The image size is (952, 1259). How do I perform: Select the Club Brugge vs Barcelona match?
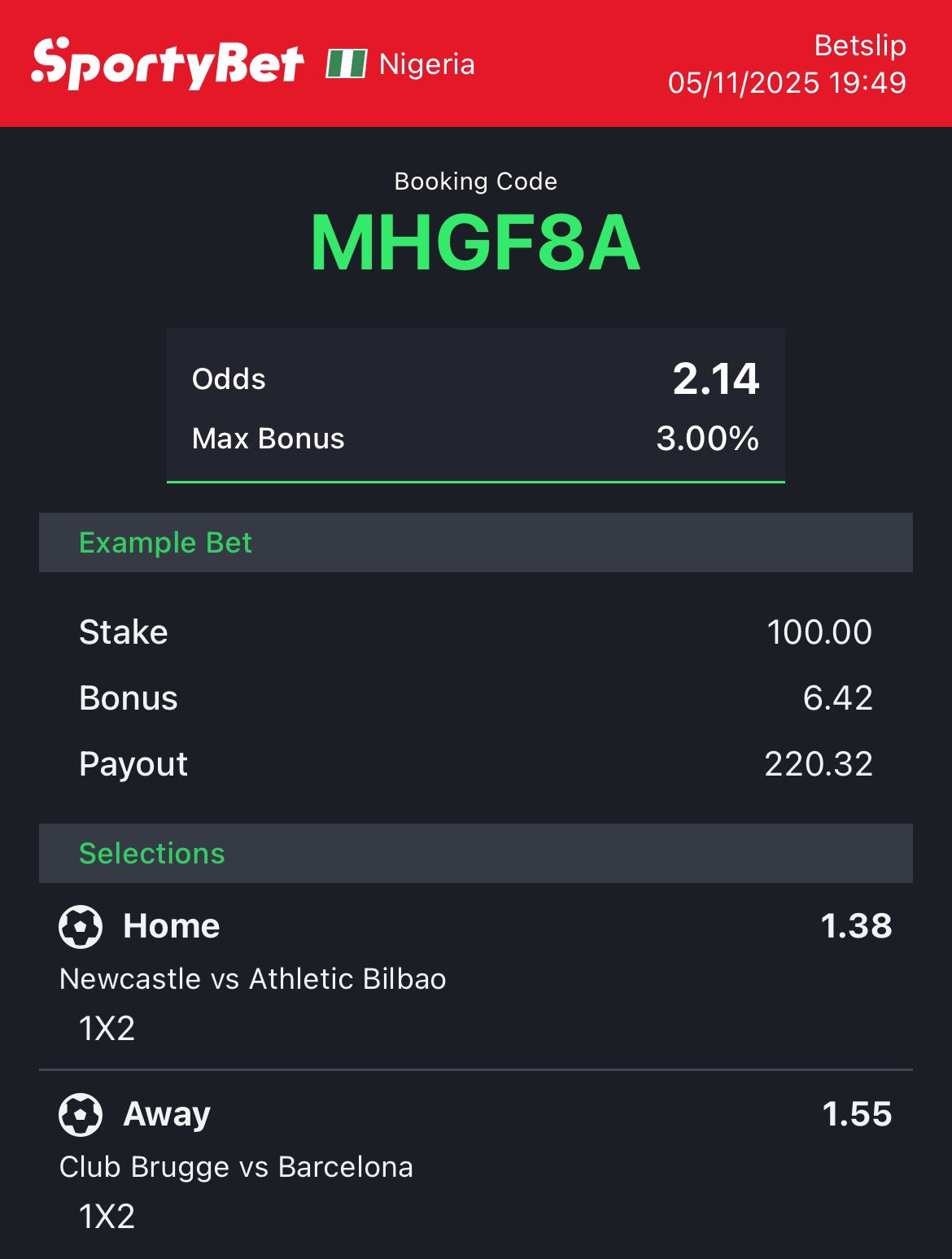tap(236, 1167)
